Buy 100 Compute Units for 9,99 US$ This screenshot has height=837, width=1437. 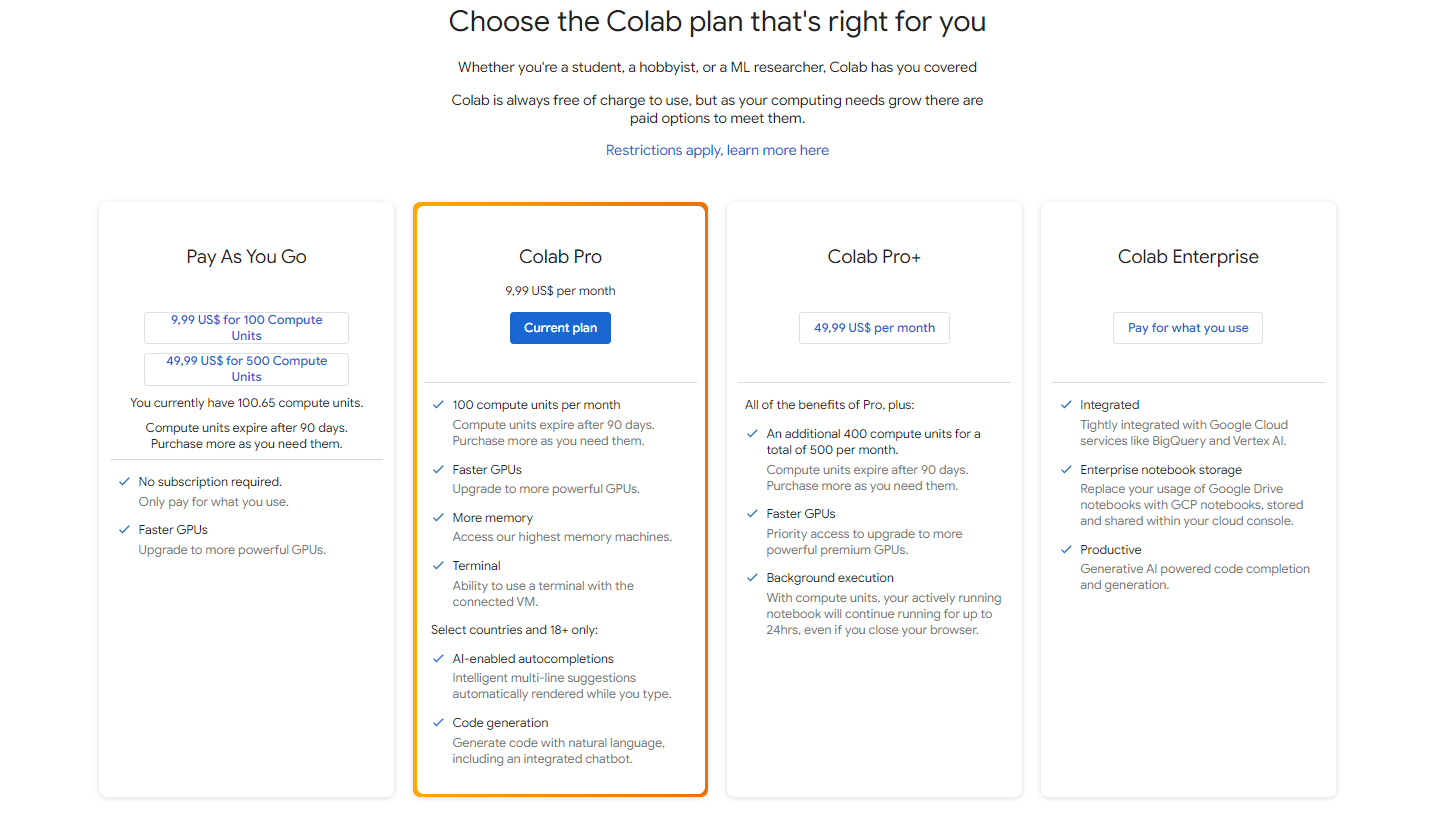point(246,328)
